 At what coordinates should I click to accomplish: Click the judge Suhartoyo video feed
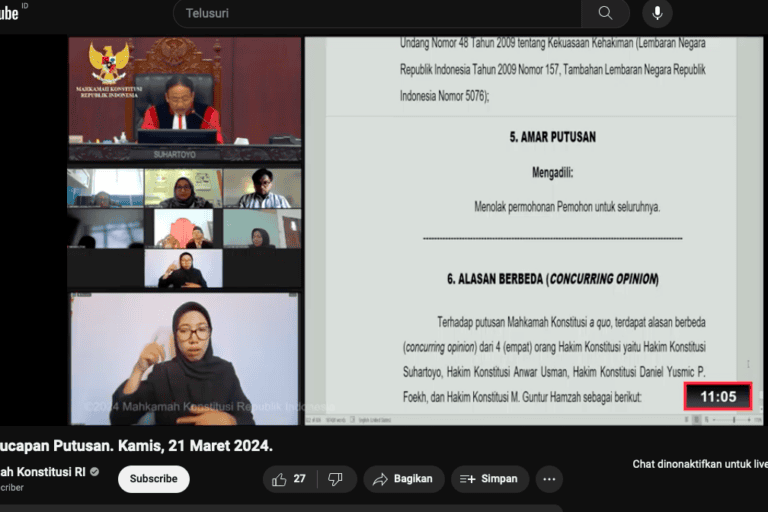[184, 100]
